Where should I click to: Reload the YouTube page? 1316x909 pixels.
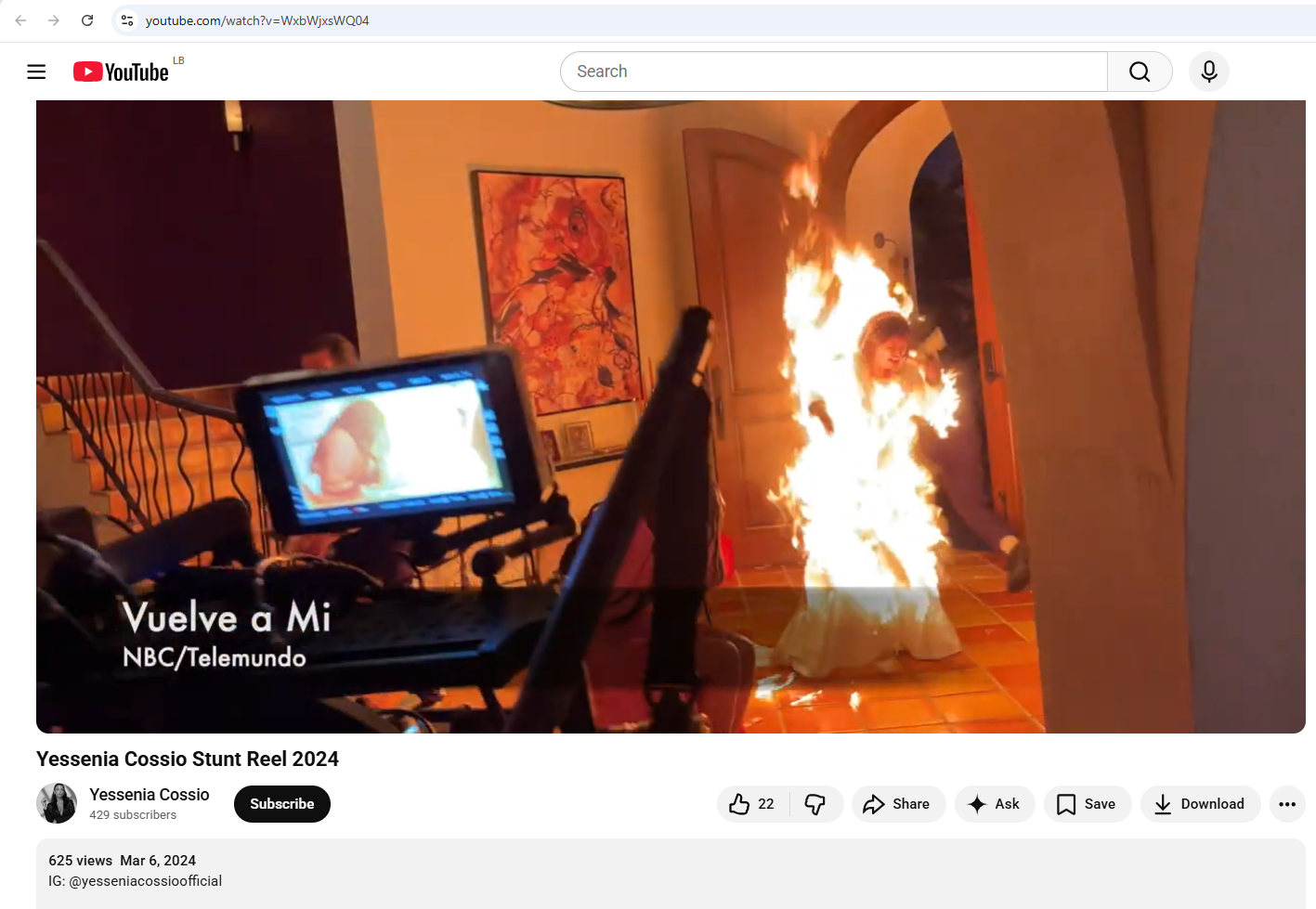point(87,20)
